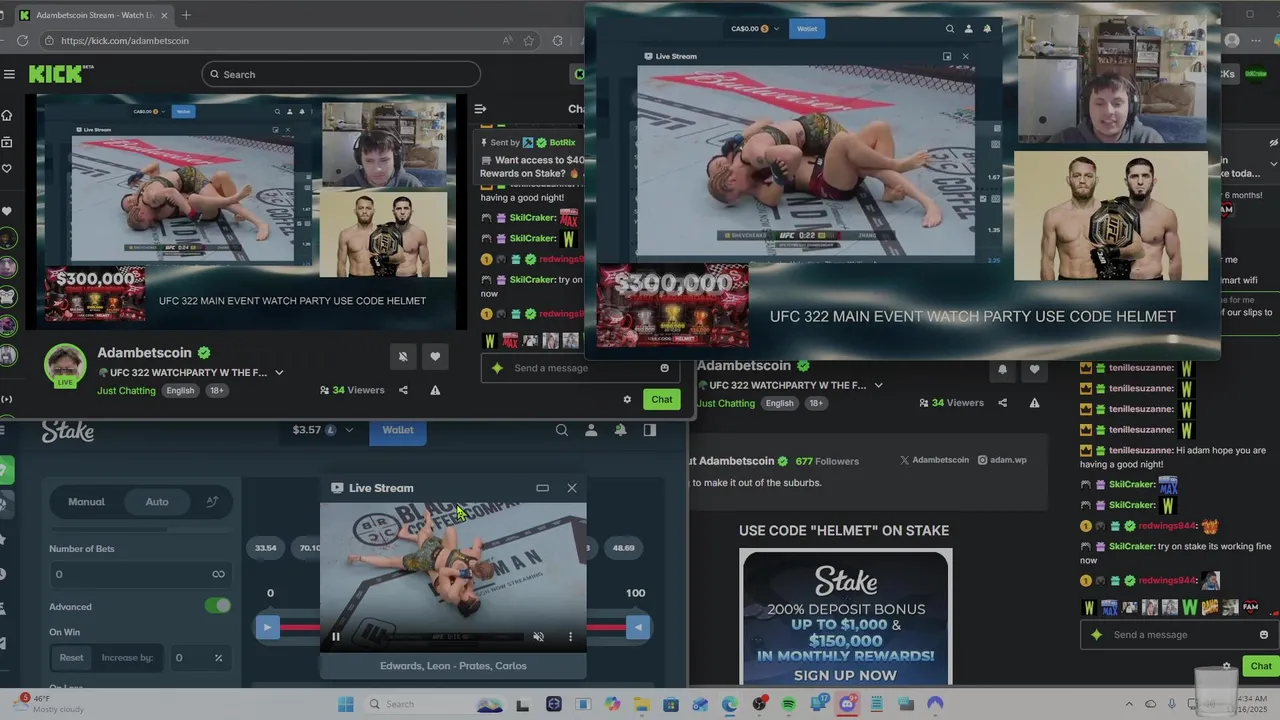Open File Explorer from the taskbar

(x=641, y=704)
